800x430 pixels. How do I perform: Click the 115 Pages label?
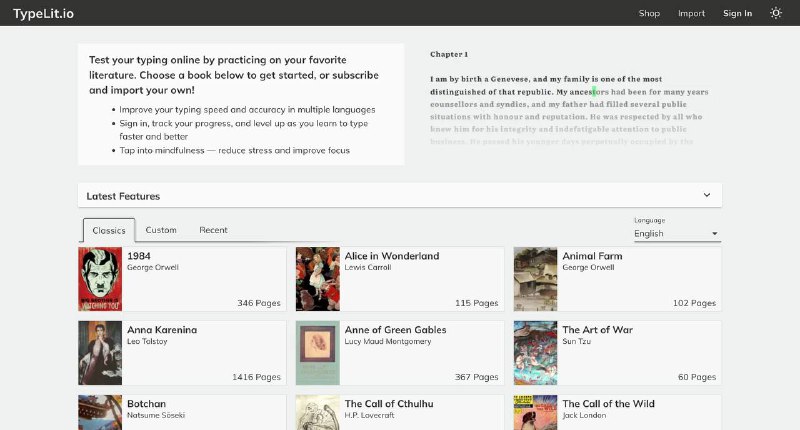(x=477, y=303)
